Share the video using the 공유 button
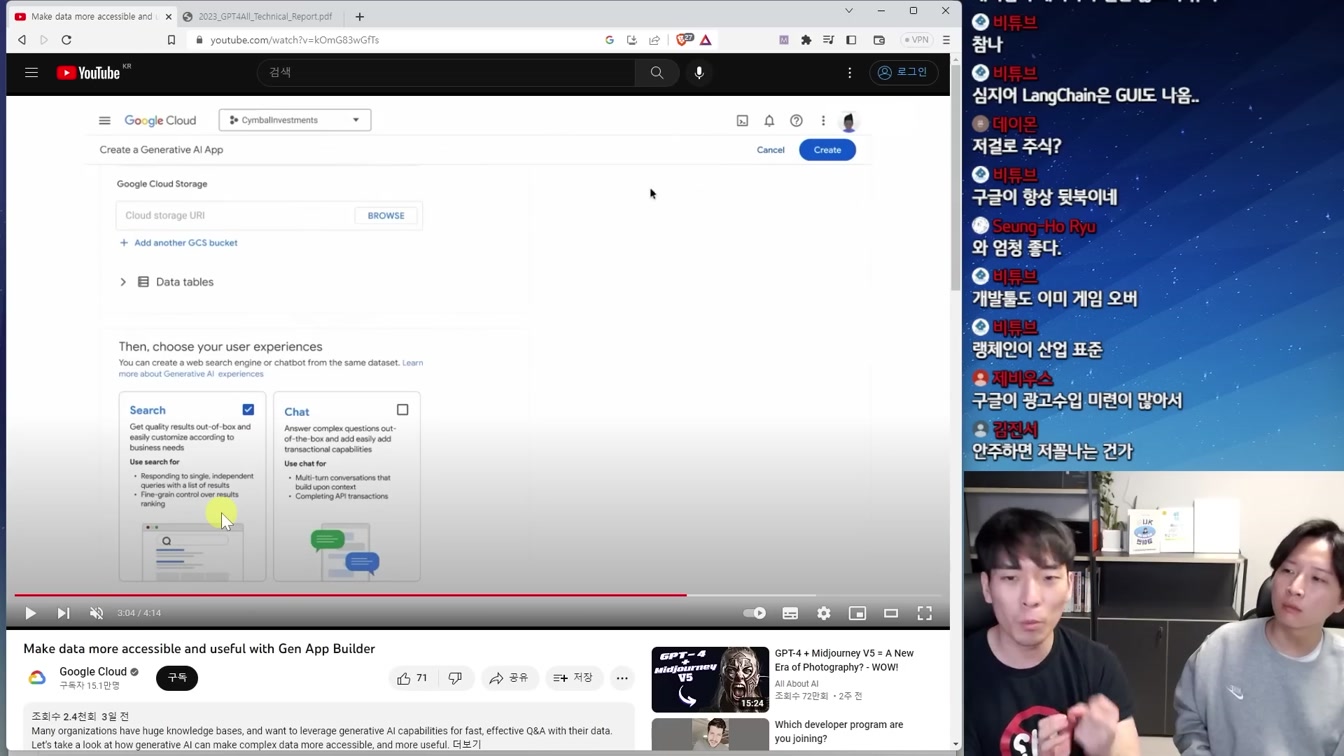The image size is (1344, 756). point(509,678)
